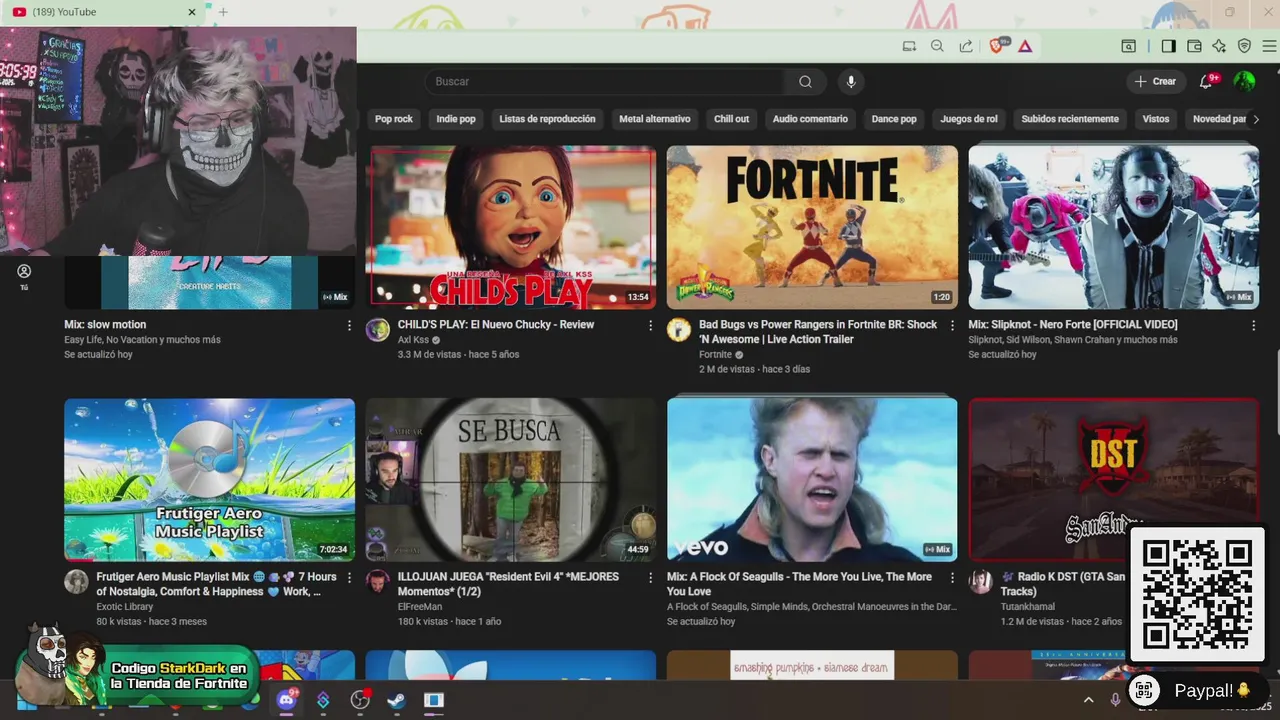Image resolution: width=1280 pixels, height=720 pixels.
Task: Open Brave Shields lion icon
Action: [996, 46]
